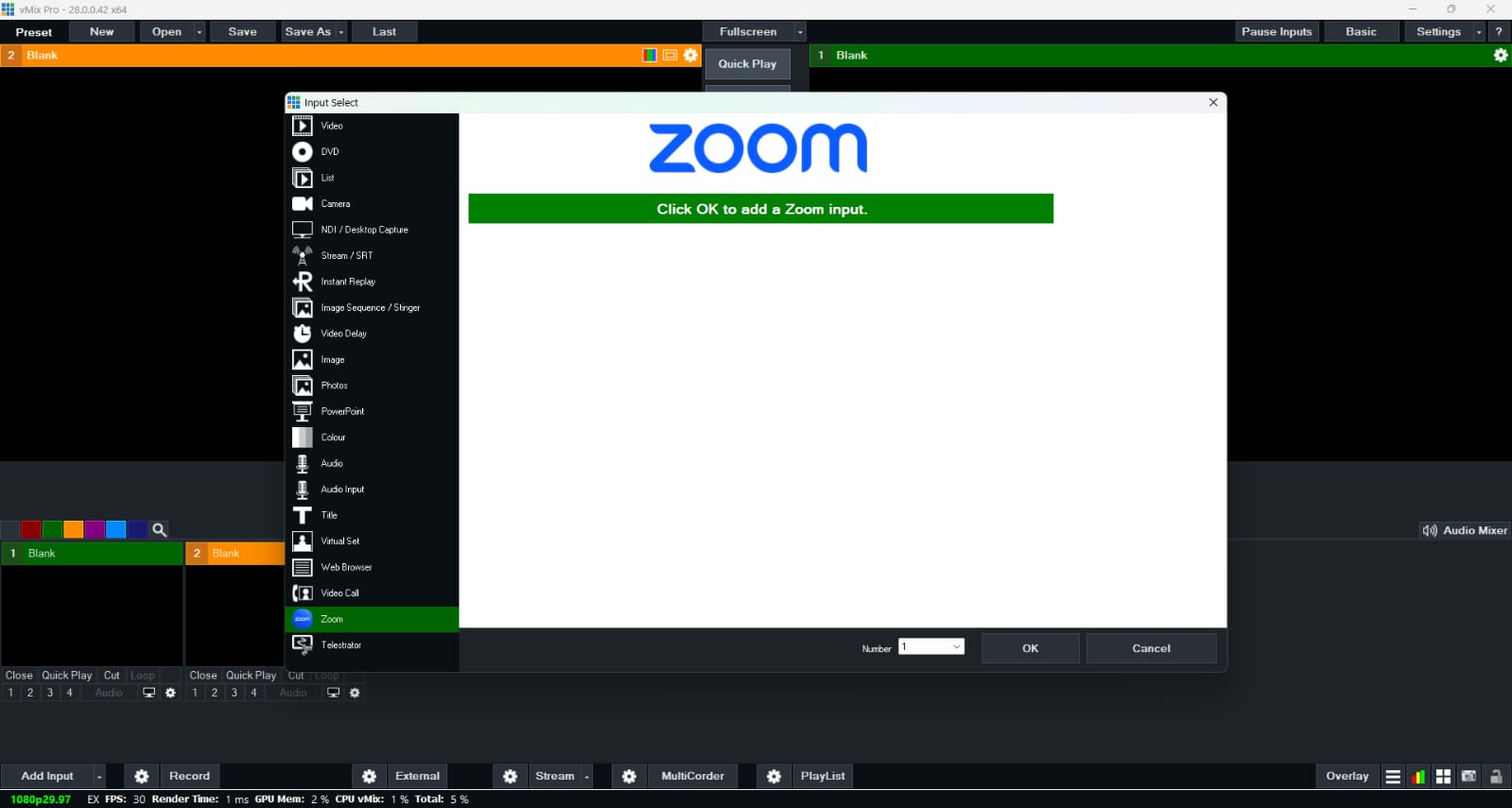Open search inputs magnifier
The width and height of the screenshot is (1512, 808).
click(160, 530)
